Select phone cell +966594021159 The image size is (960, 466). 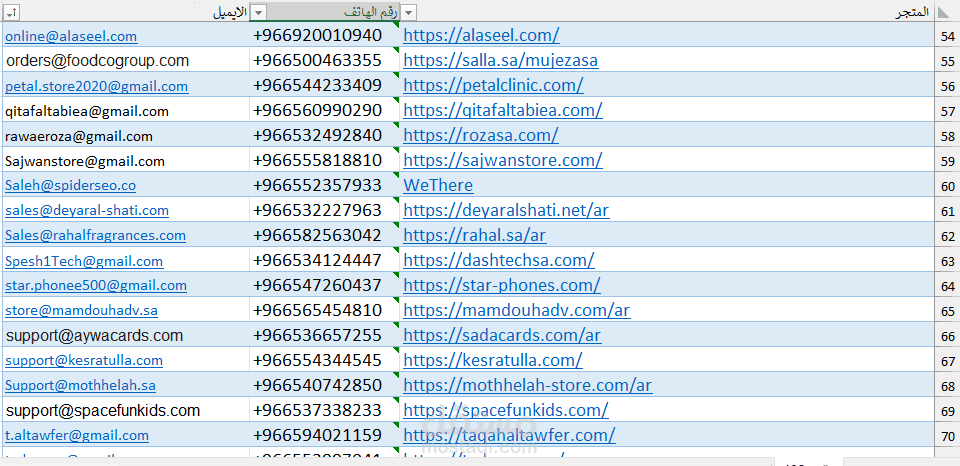324,435
